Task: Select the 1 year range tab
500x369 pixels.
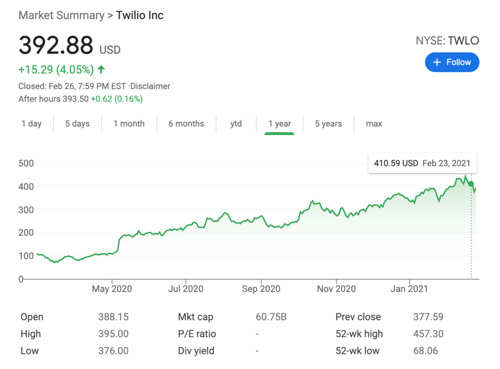Action: [280, 124]
